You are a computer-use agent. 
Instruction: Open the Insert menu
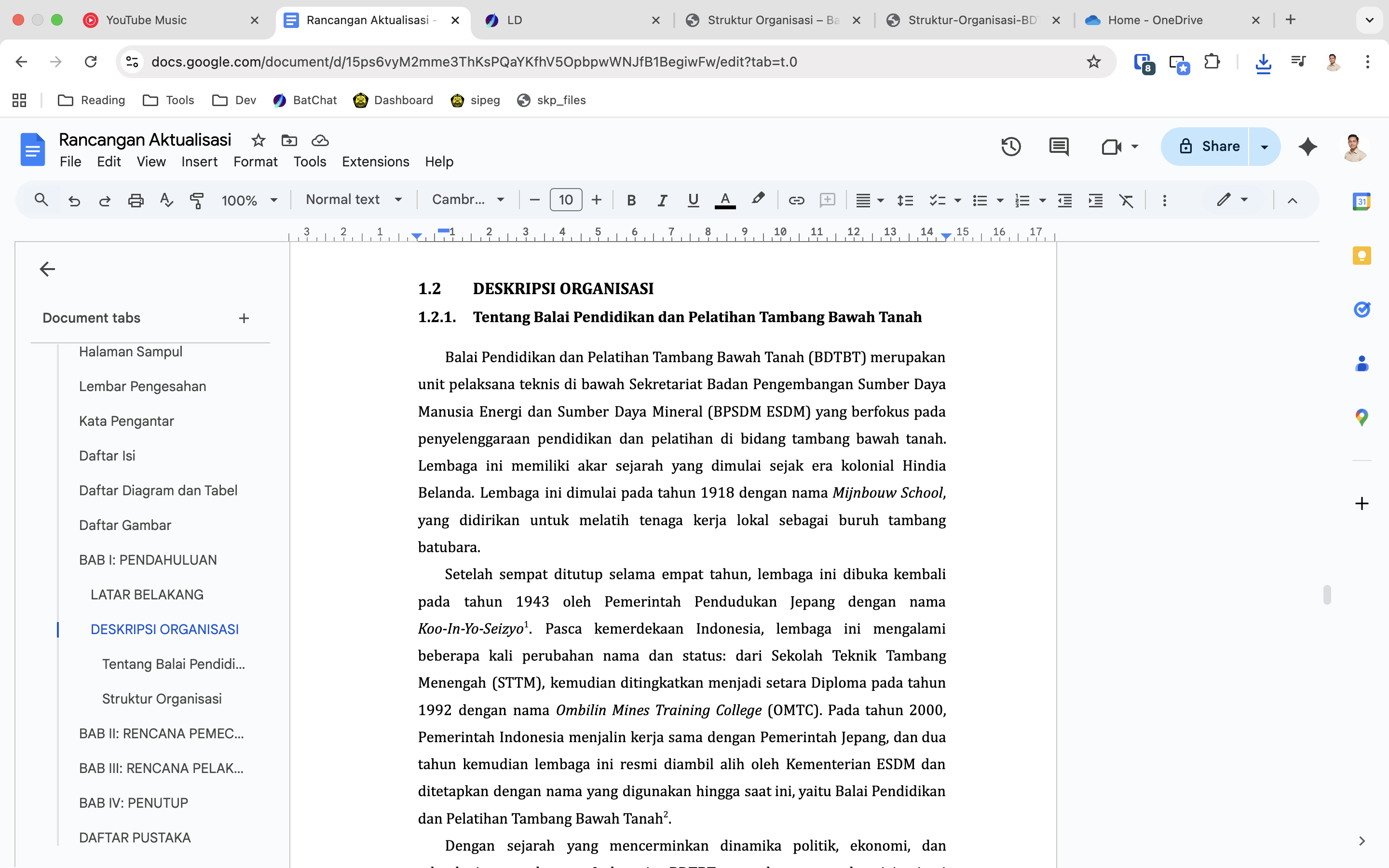[199, 162]
